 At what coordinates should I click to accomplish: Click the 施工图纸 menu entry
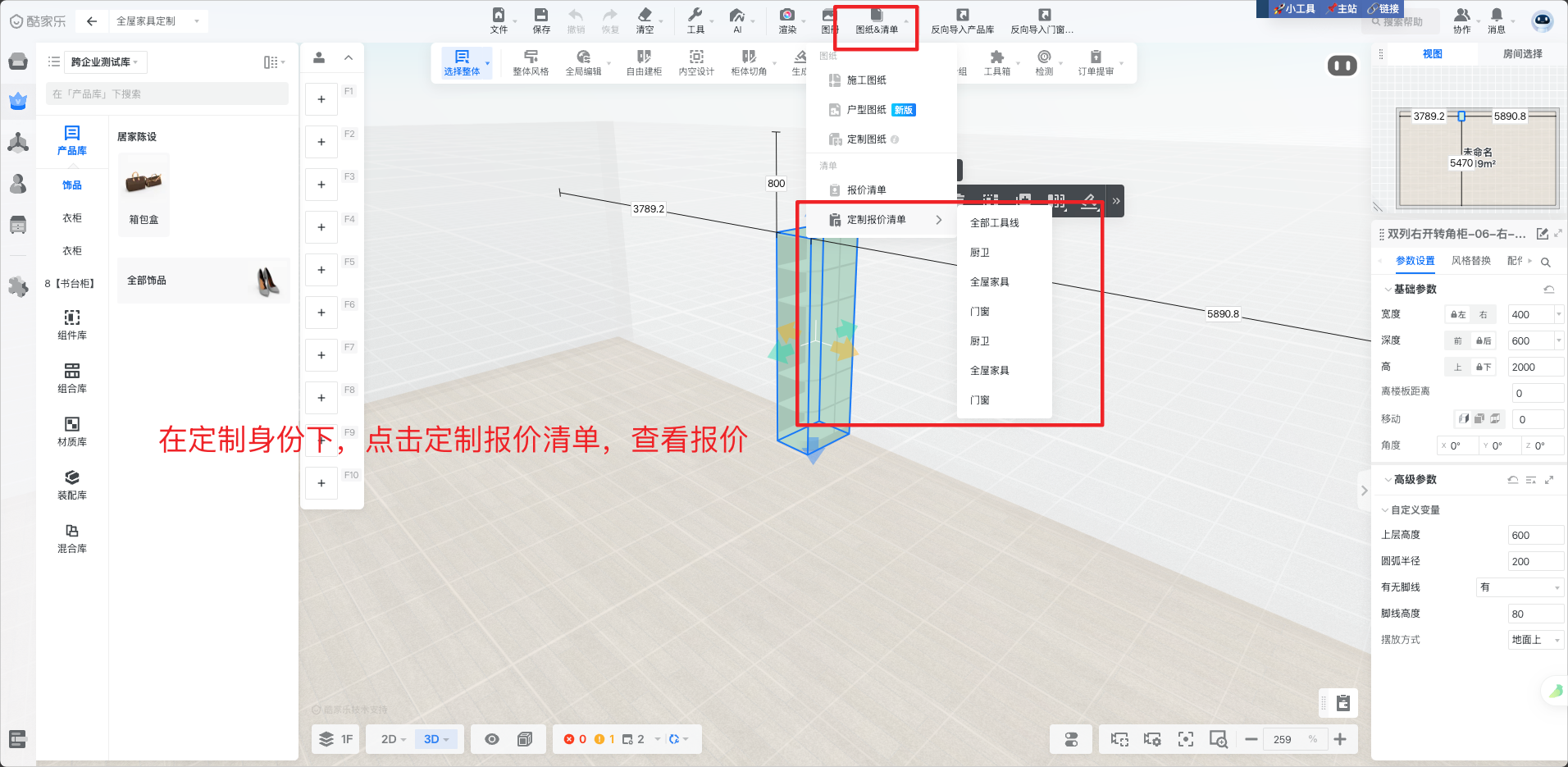point(866,80)
